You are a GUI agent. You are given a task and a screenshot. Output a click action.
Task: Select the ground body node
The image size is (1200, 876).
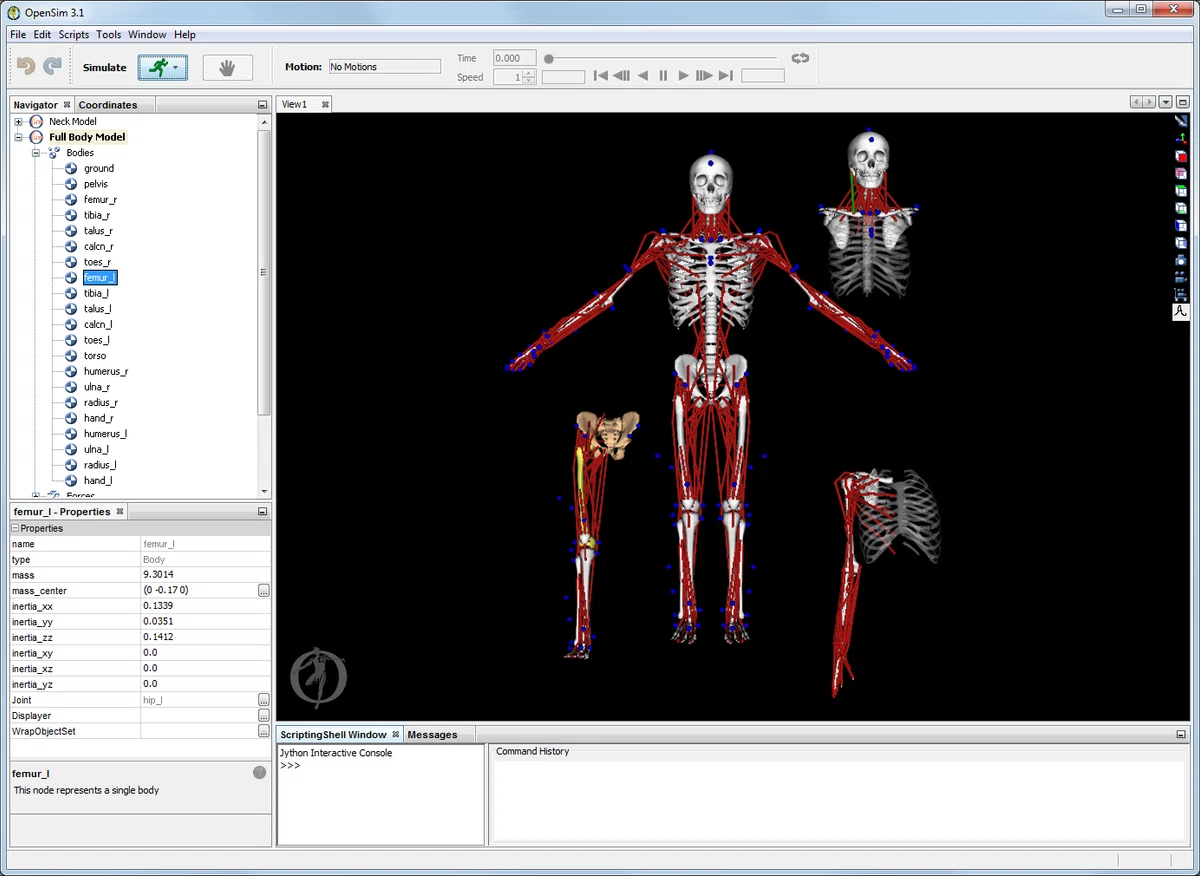(x=99, y=168)
